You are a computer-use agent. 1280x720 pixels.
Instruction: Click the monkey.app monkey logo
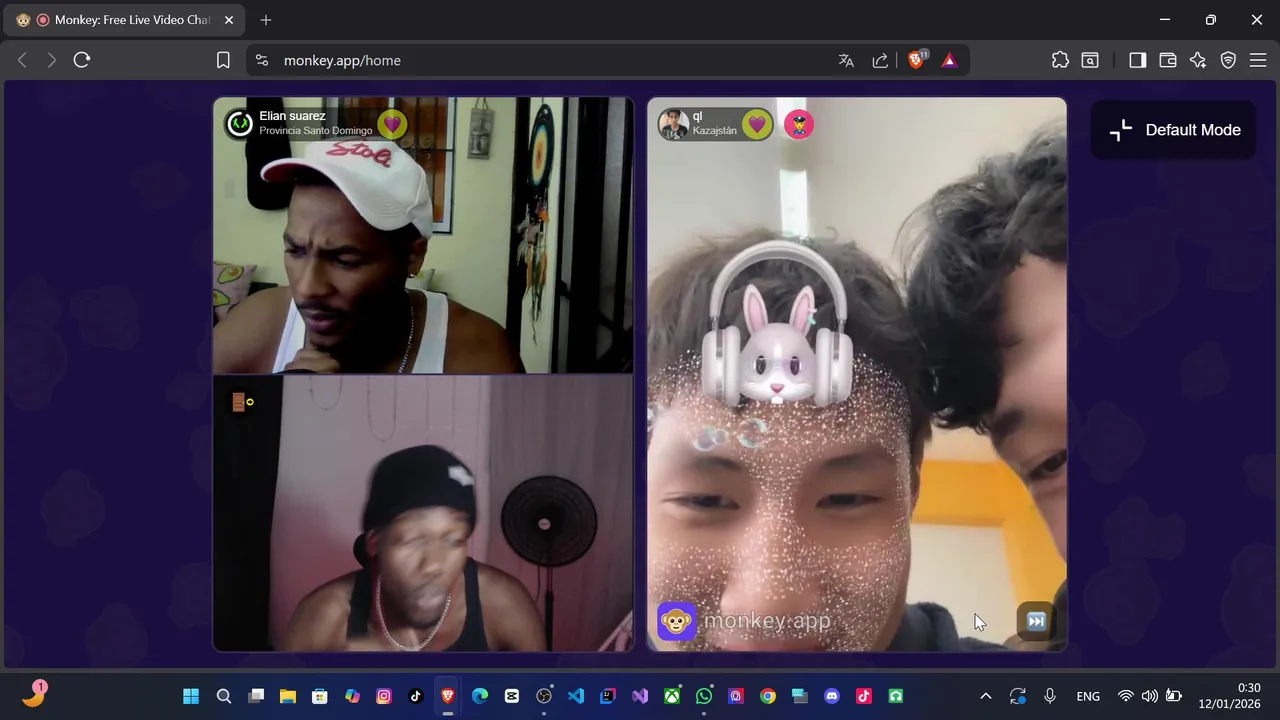click(677, 621)
